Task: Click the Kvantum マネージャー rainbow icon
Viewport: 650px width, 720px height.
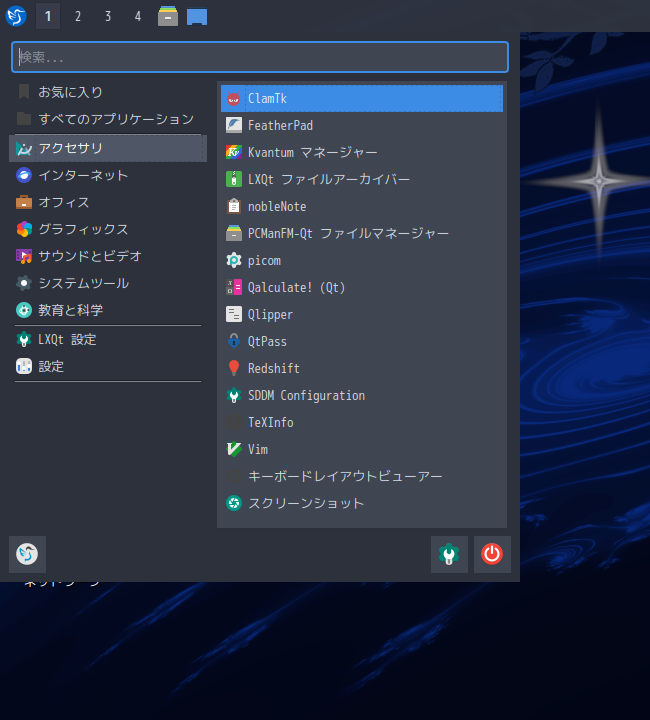Action: tap(234, 152)
